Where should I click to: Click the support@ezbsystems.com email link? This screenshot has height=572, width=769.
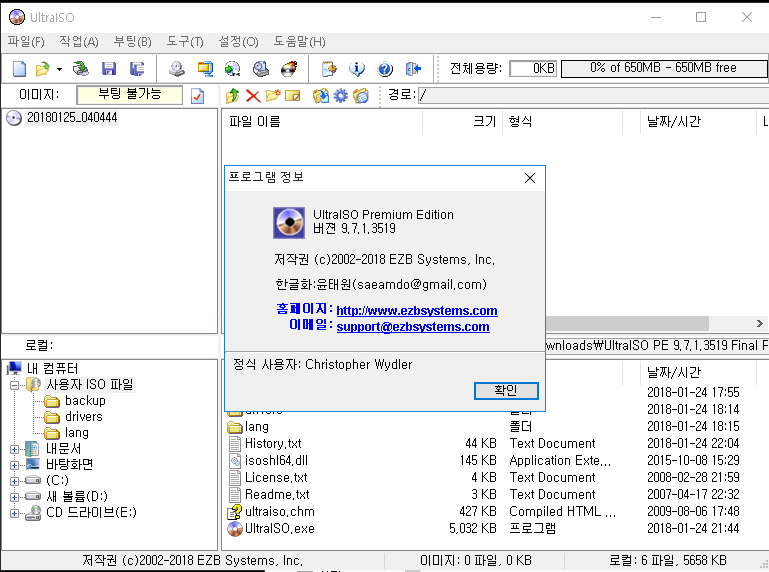pos(413,327)
